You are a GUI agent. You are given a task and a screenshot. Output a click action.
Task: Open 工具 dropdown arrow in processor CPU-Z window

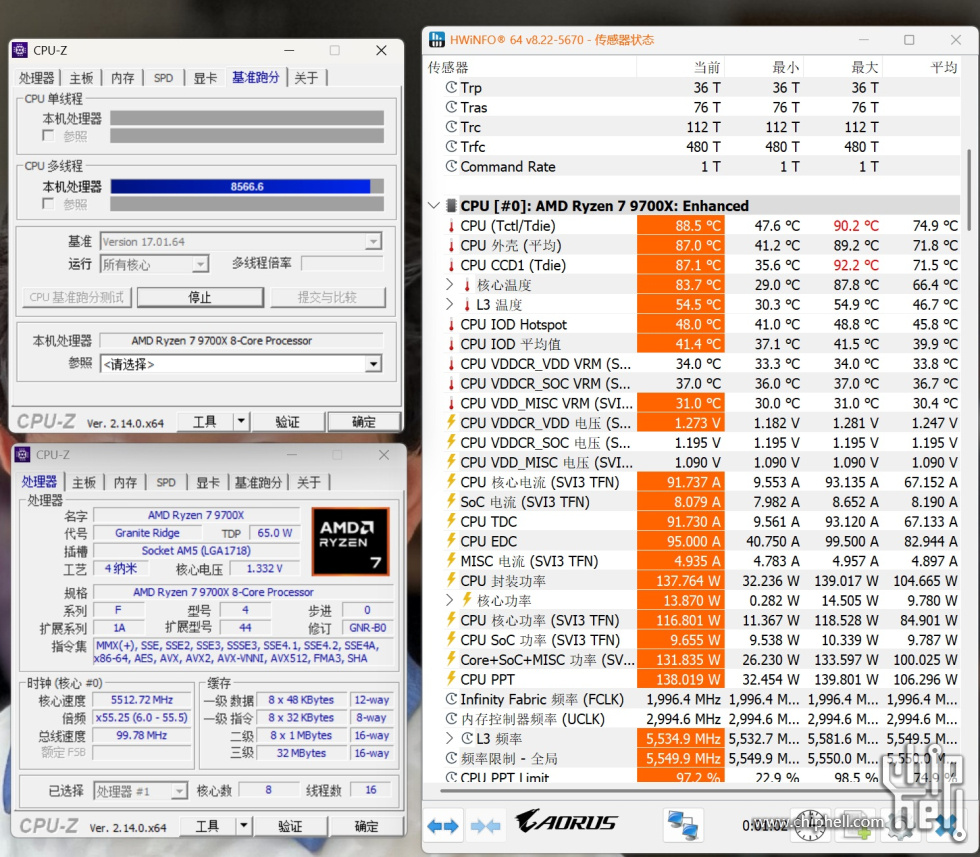(x=244, y=826)
